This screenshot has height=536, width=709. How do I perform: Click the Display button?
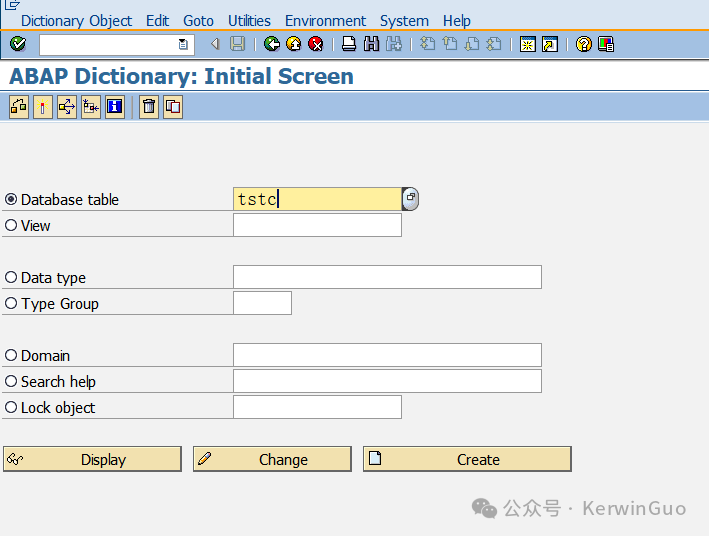click(92, 459)
